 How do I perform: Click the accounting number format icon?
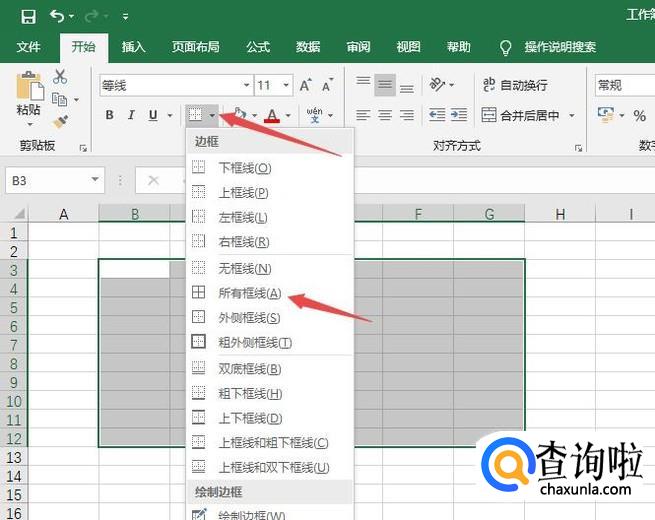coord(606,115)
